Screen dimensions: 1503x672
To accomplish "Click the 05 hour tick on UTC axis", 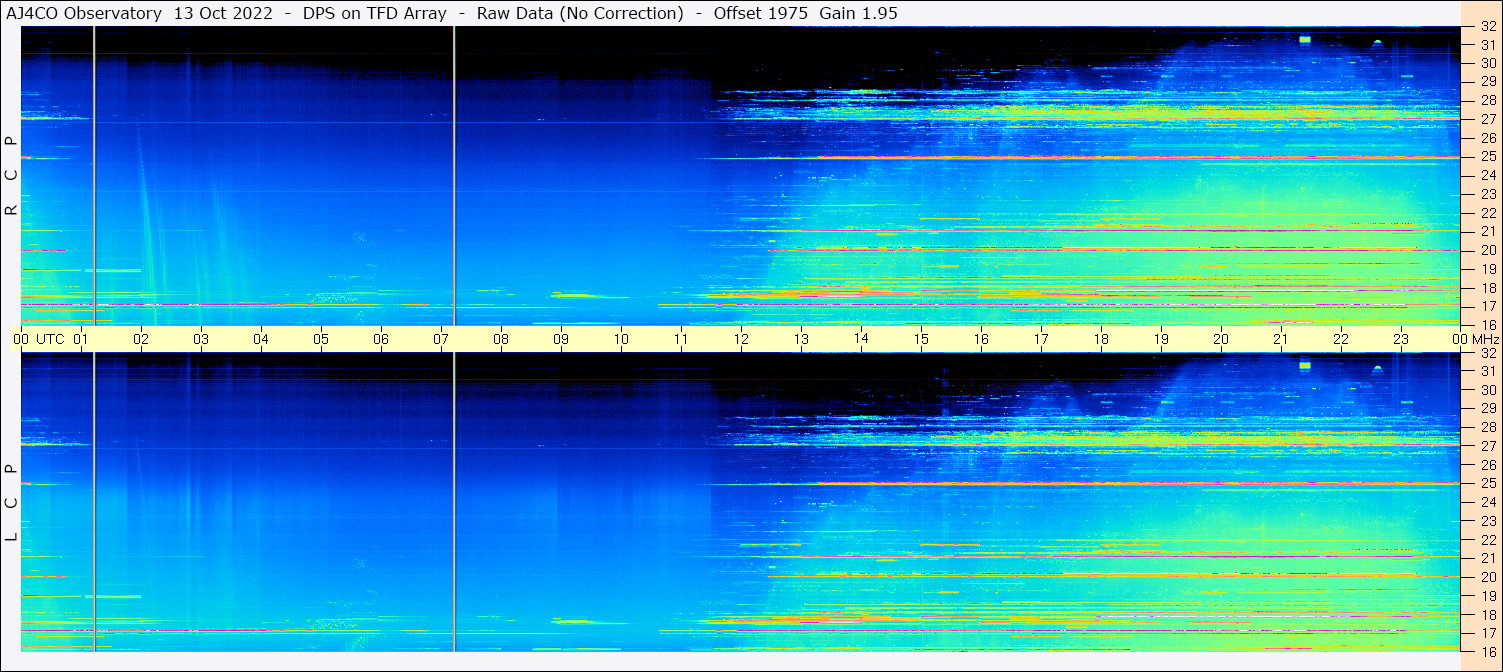I will pyautogui.click(x=321, y=339).
